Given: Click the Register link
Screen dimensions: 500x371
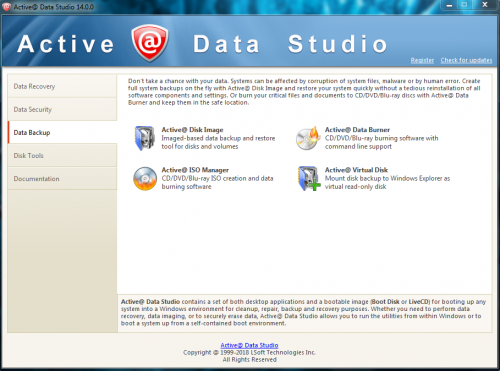Looking at the screenshot, I should click(422, 60).
